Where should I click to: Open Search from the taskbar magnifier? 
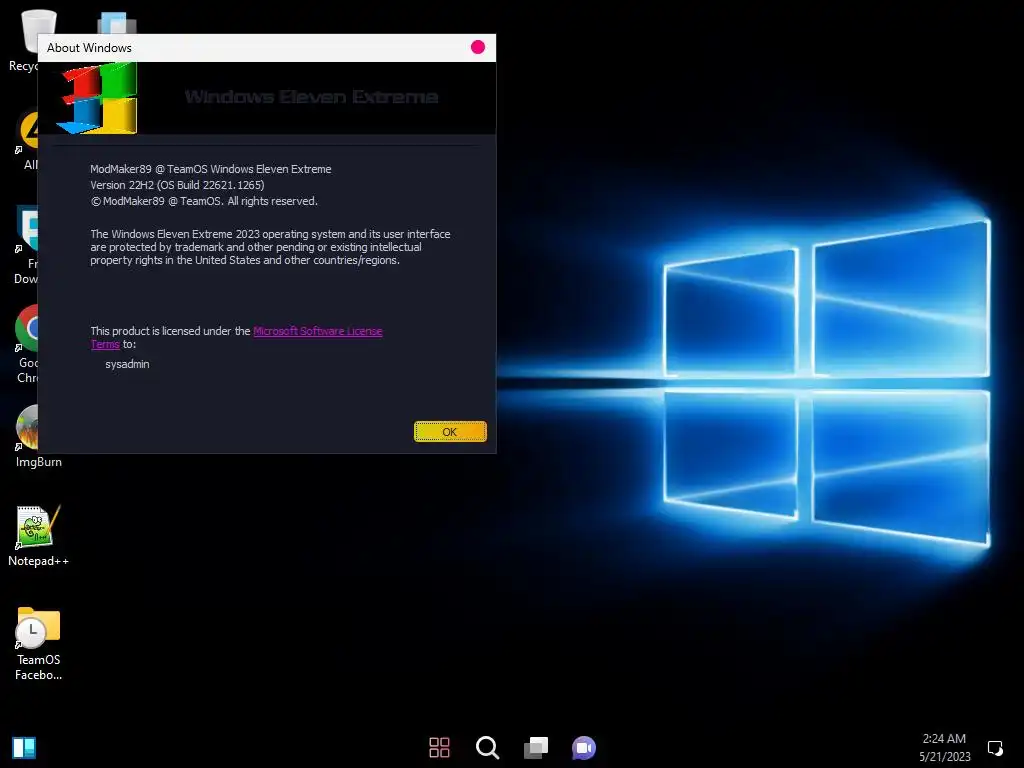(487, 748)
